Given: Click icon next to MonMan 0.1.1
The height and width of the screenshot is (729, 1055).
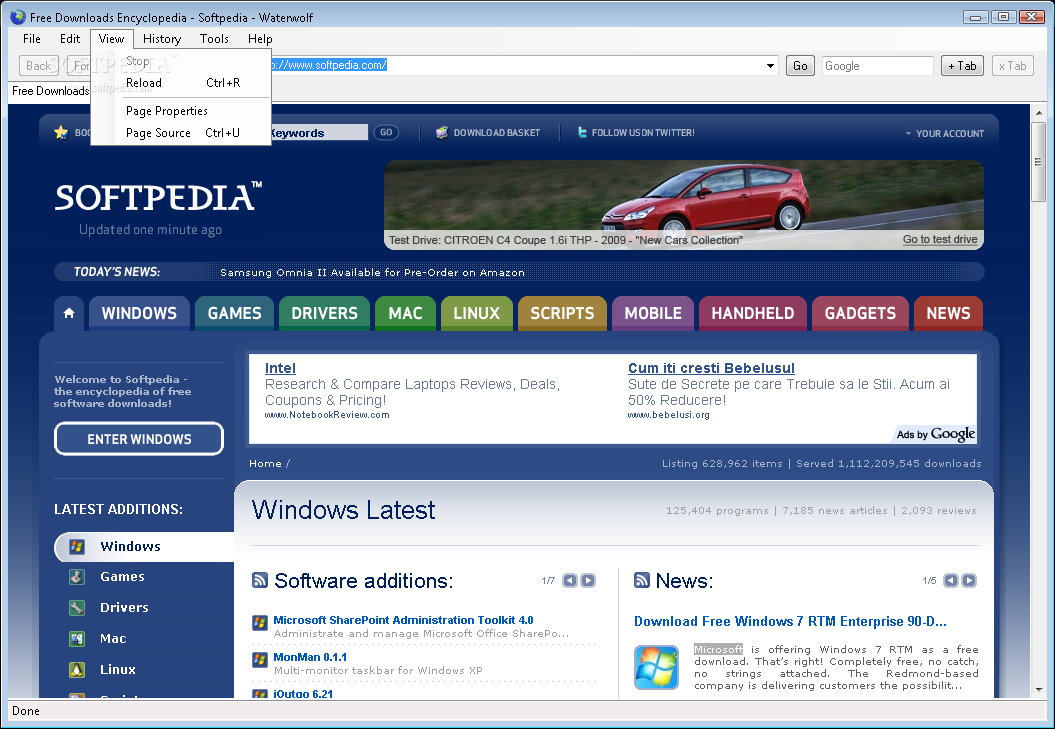Looking at the screenshot, I should 260,660.
